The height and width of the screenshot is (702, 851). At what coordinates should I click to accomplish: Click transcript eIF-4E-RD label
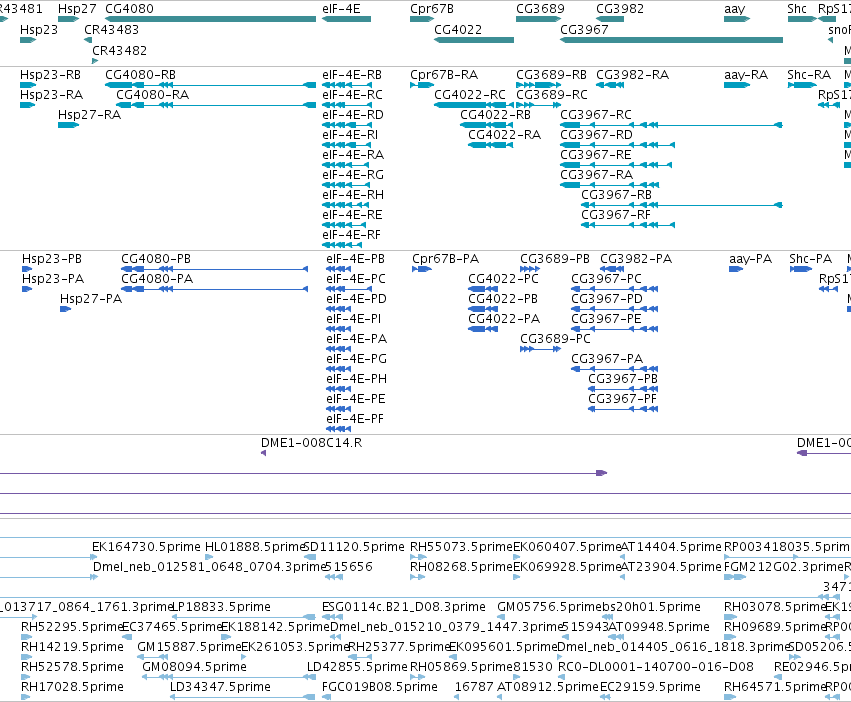point(353,115)
